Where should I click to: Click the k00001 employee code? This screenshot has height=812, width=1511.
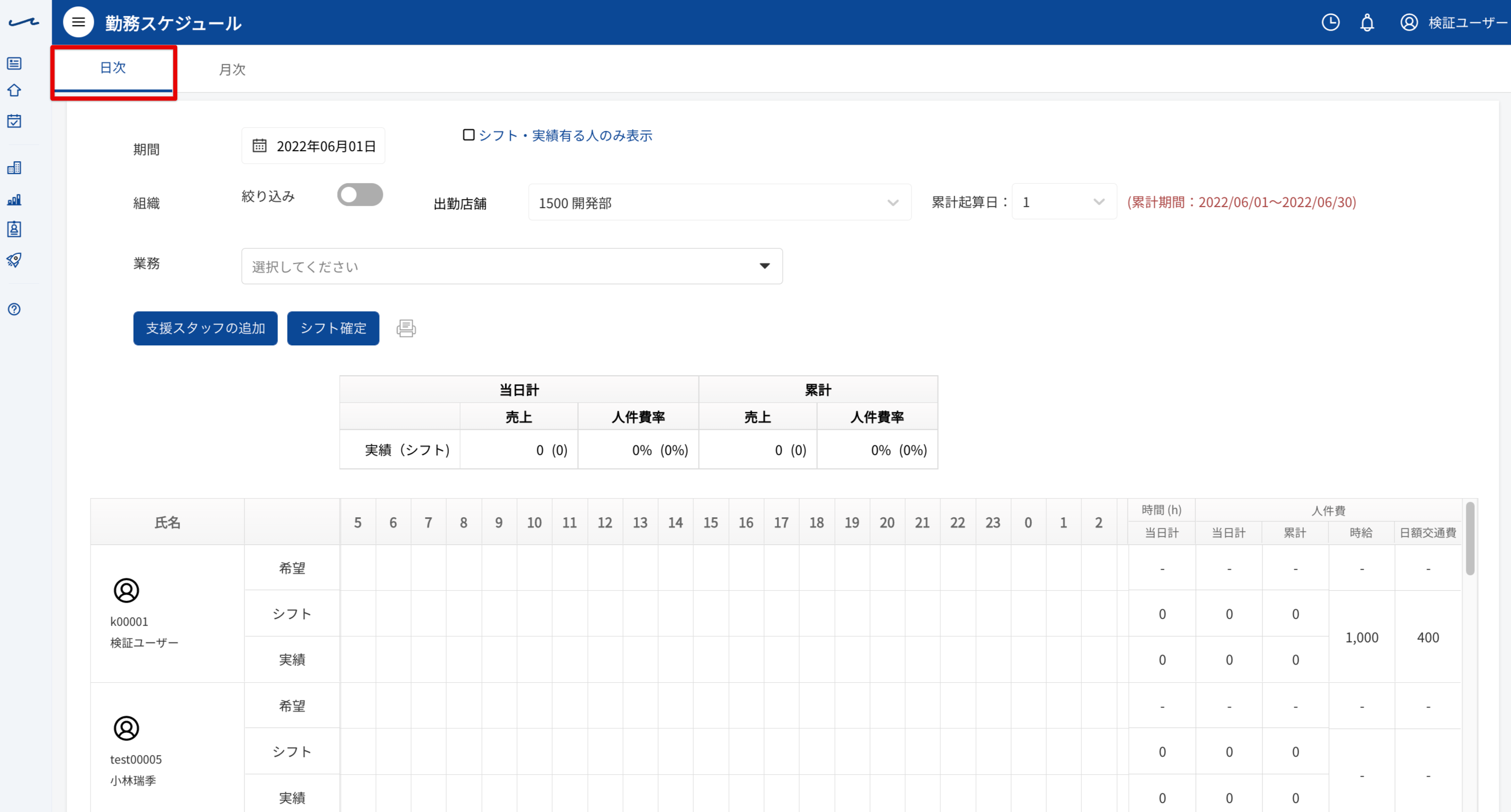129,622
